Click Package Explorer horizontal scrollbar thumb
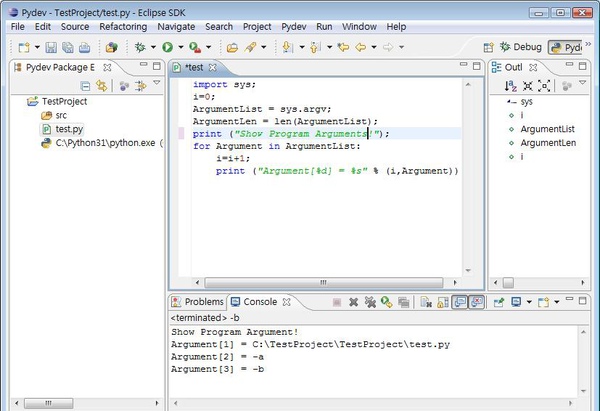600x411 pixels. coord(49,403)
